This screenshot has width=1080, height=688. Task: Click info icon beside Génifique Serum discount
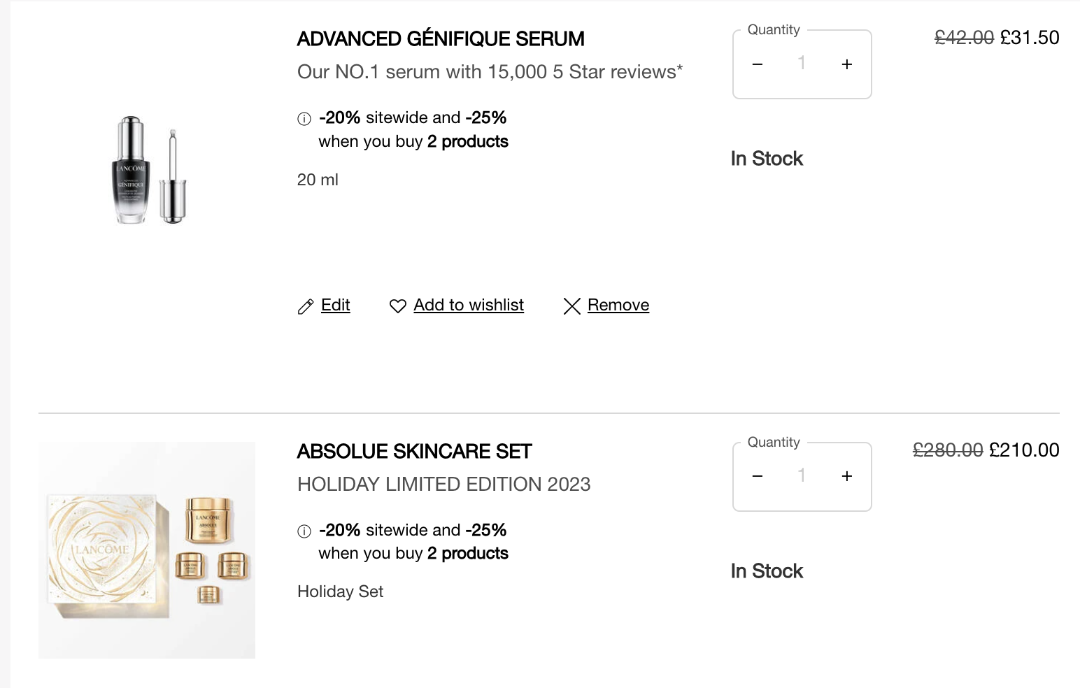(x=304, y=119)
